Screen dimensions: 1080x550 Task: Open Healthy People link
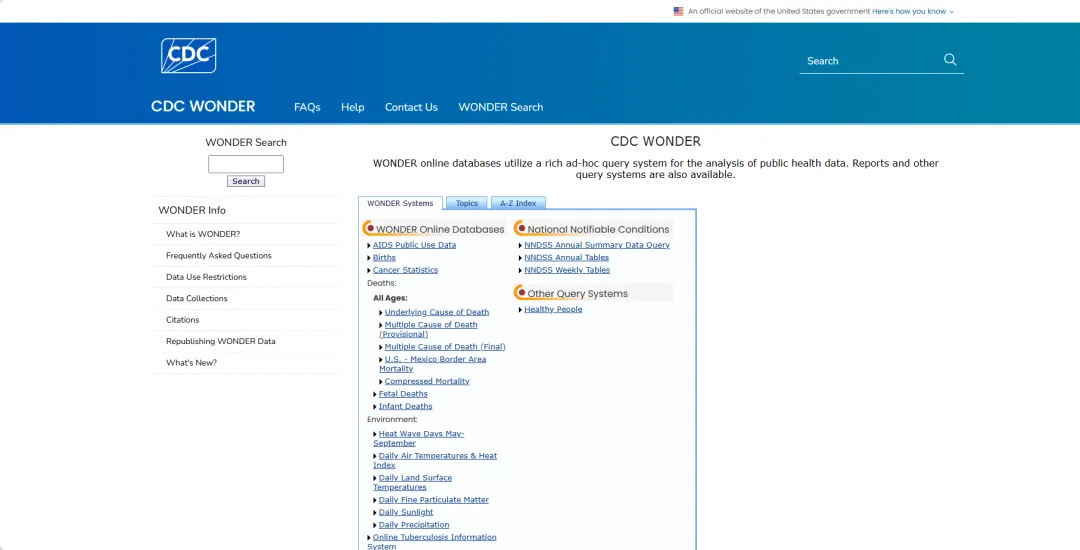pyautogui.click(x=553, y=310)
